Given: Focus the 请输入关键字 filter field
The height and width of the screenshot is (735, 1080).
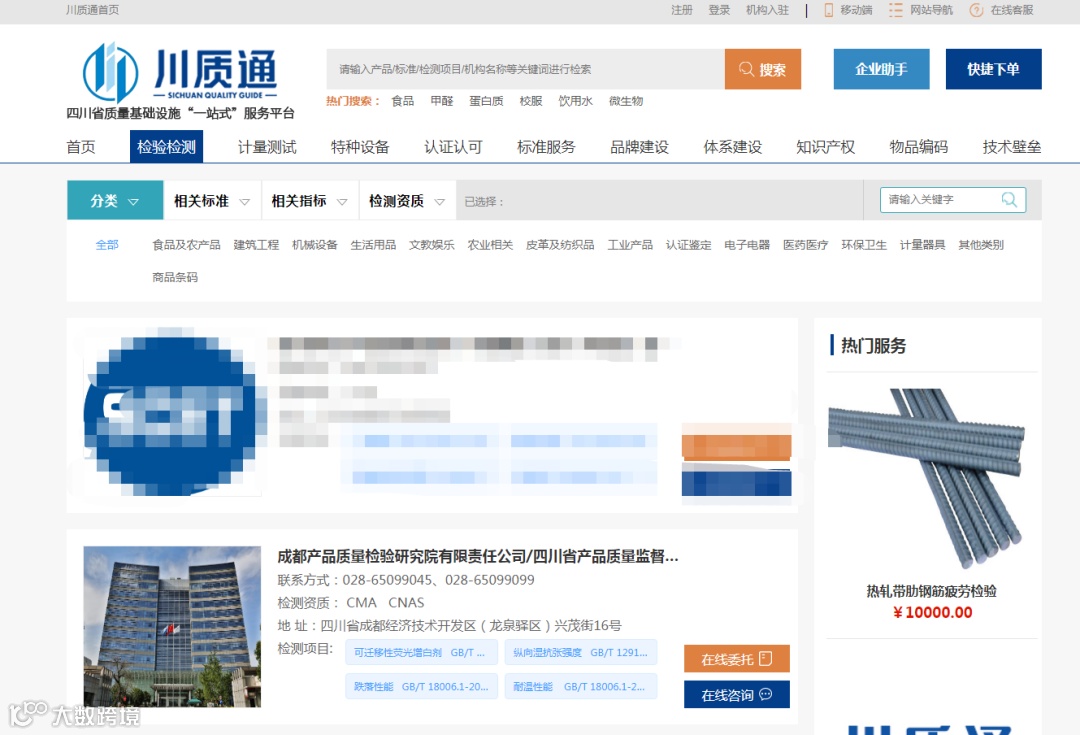Looking at the screenshot, I should click(x=953, y=200).
